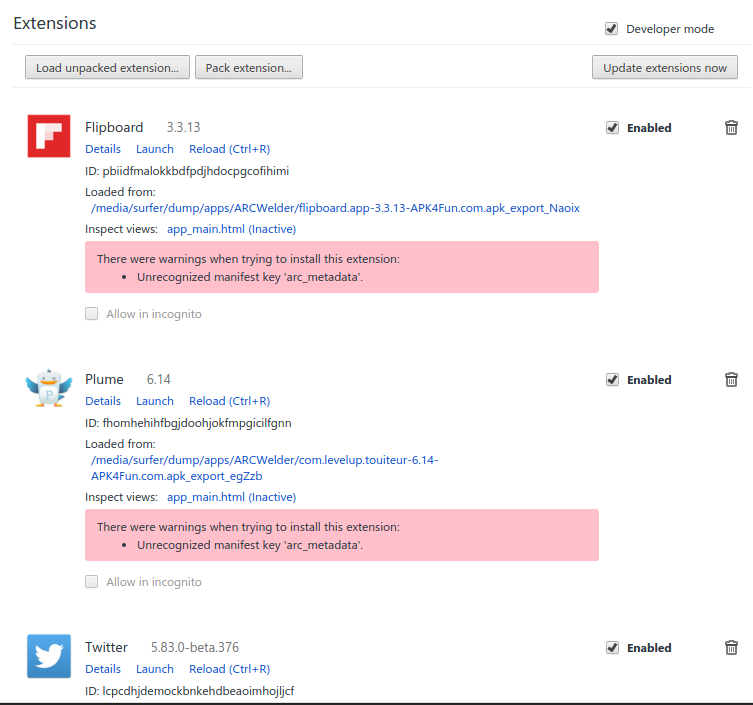Open Flipboard Details link

pyautogui.click(x=103, y=149)
